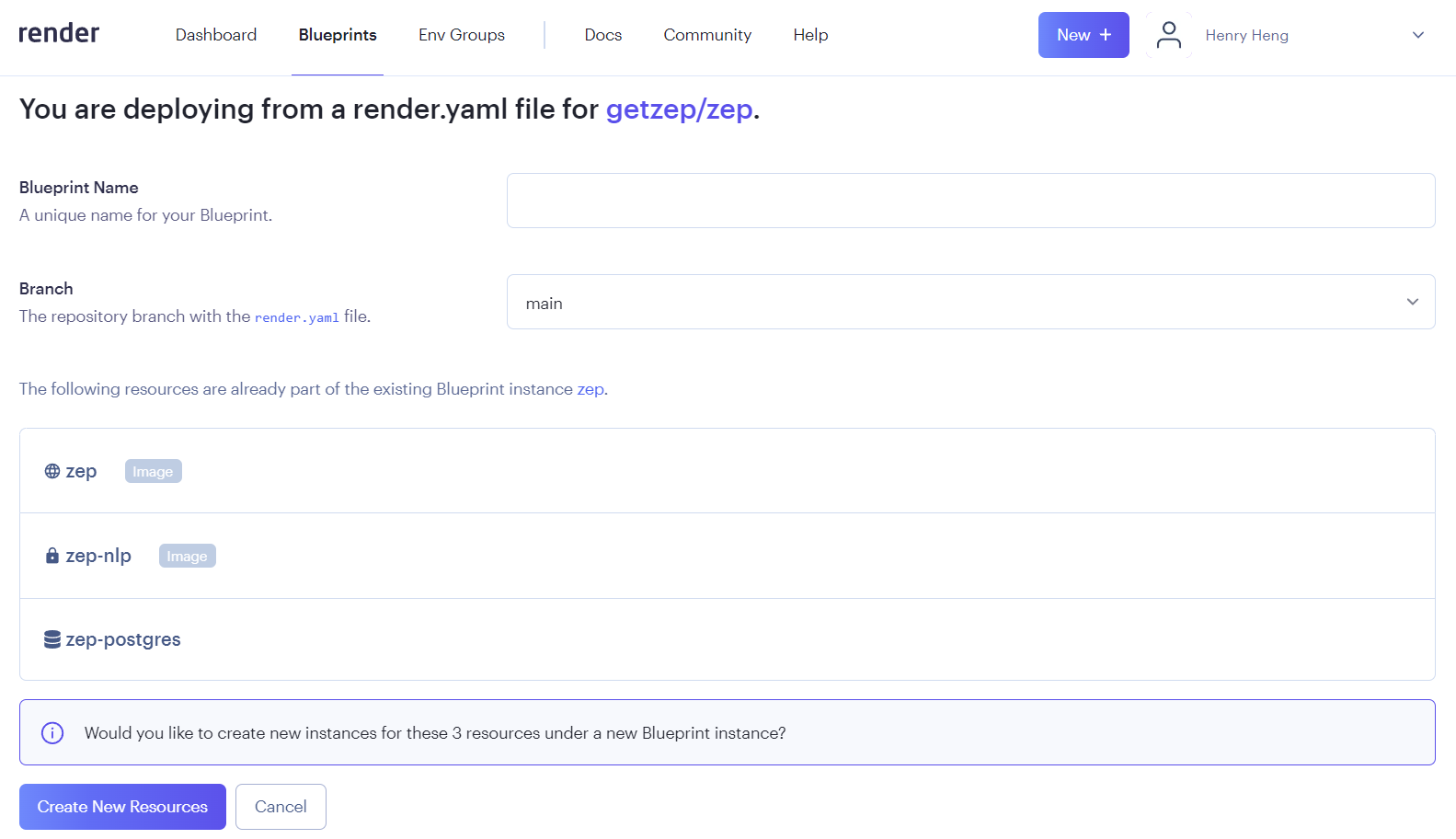This screenshot has width=1456, height=839.
Task: Open the existing zep Blueprint instance link
Action: coord(590,389)
